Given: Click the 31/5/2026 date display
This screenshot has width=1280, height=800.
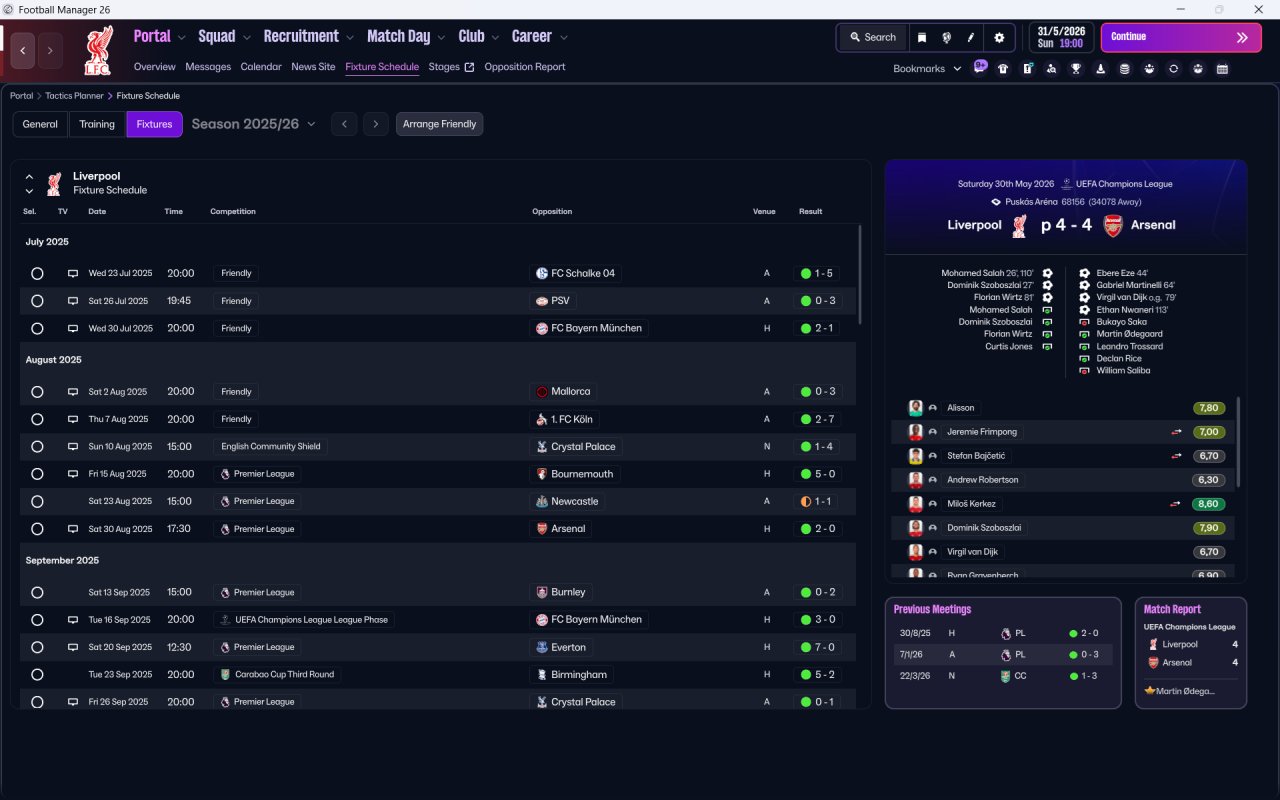Looking at the screenshot, I should [1061, 37].
